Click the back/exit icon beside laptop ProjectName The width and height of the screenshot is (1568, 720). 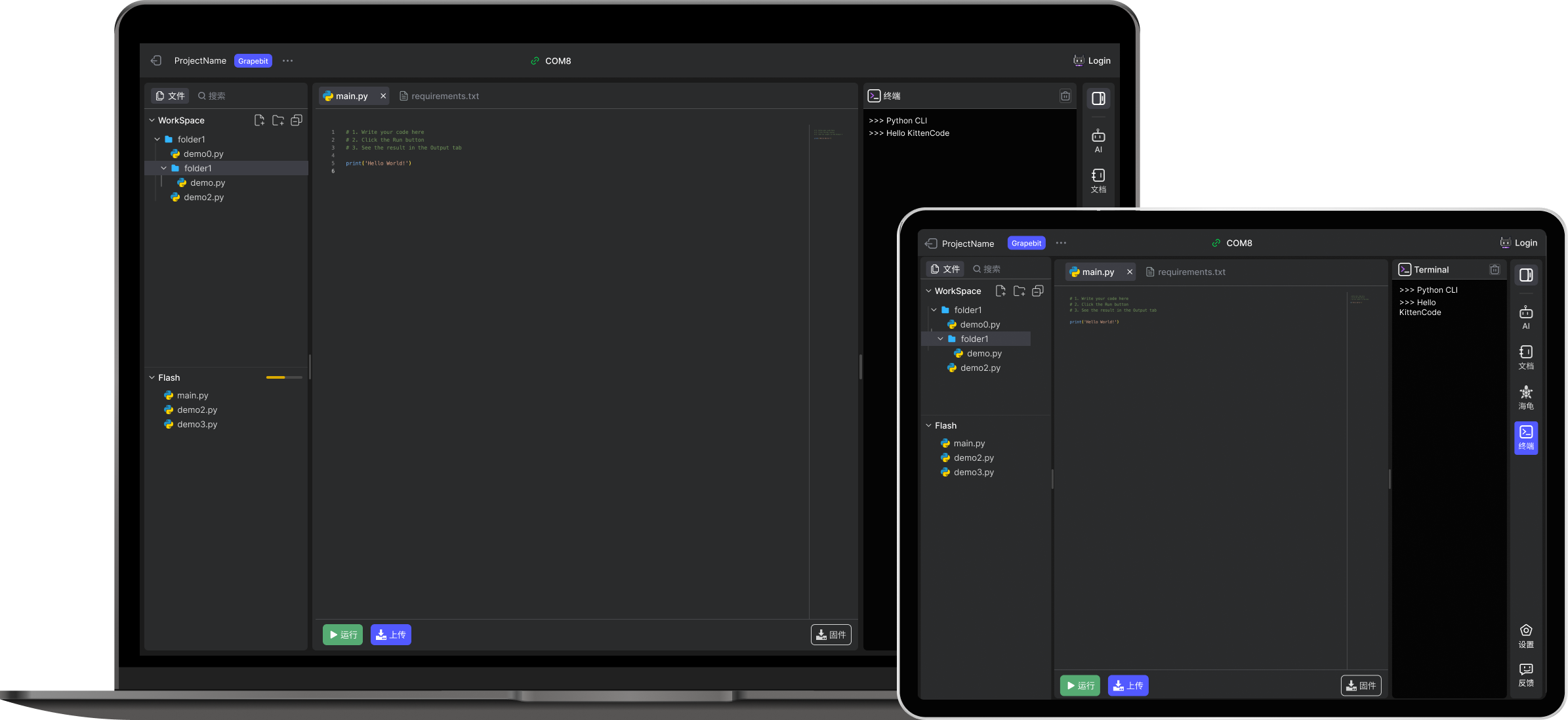pos(156,60)
